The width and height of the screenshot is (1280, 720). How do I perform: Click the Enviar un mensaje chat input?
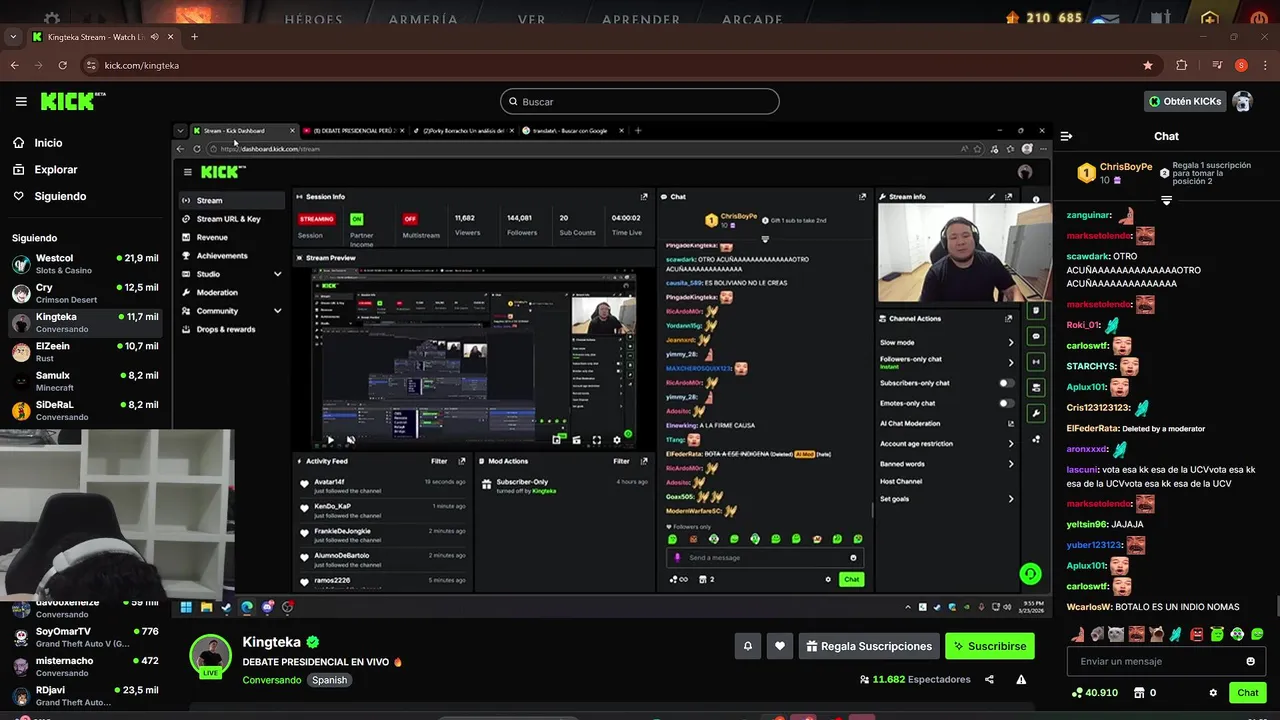pos(1166,661)
